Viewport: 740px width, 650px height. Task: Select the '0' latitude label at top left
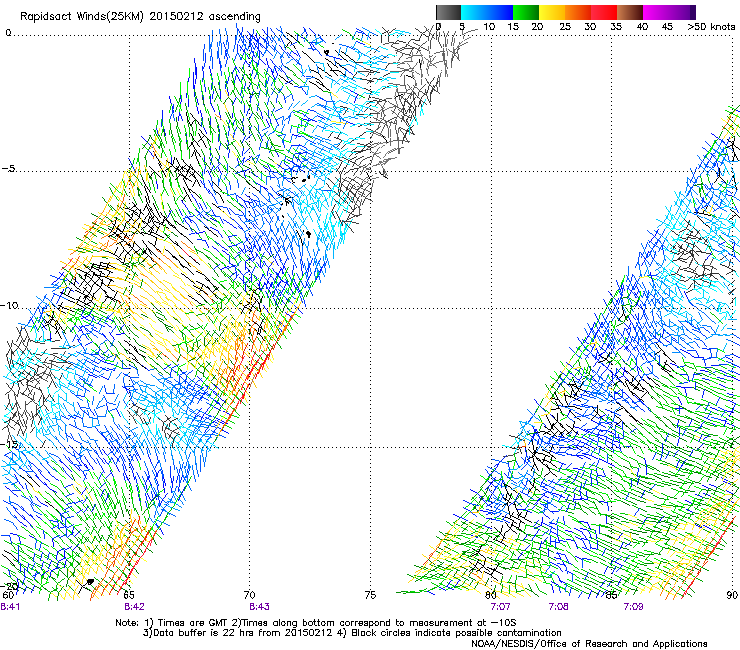pyautogui.click(x=8, y=33)
